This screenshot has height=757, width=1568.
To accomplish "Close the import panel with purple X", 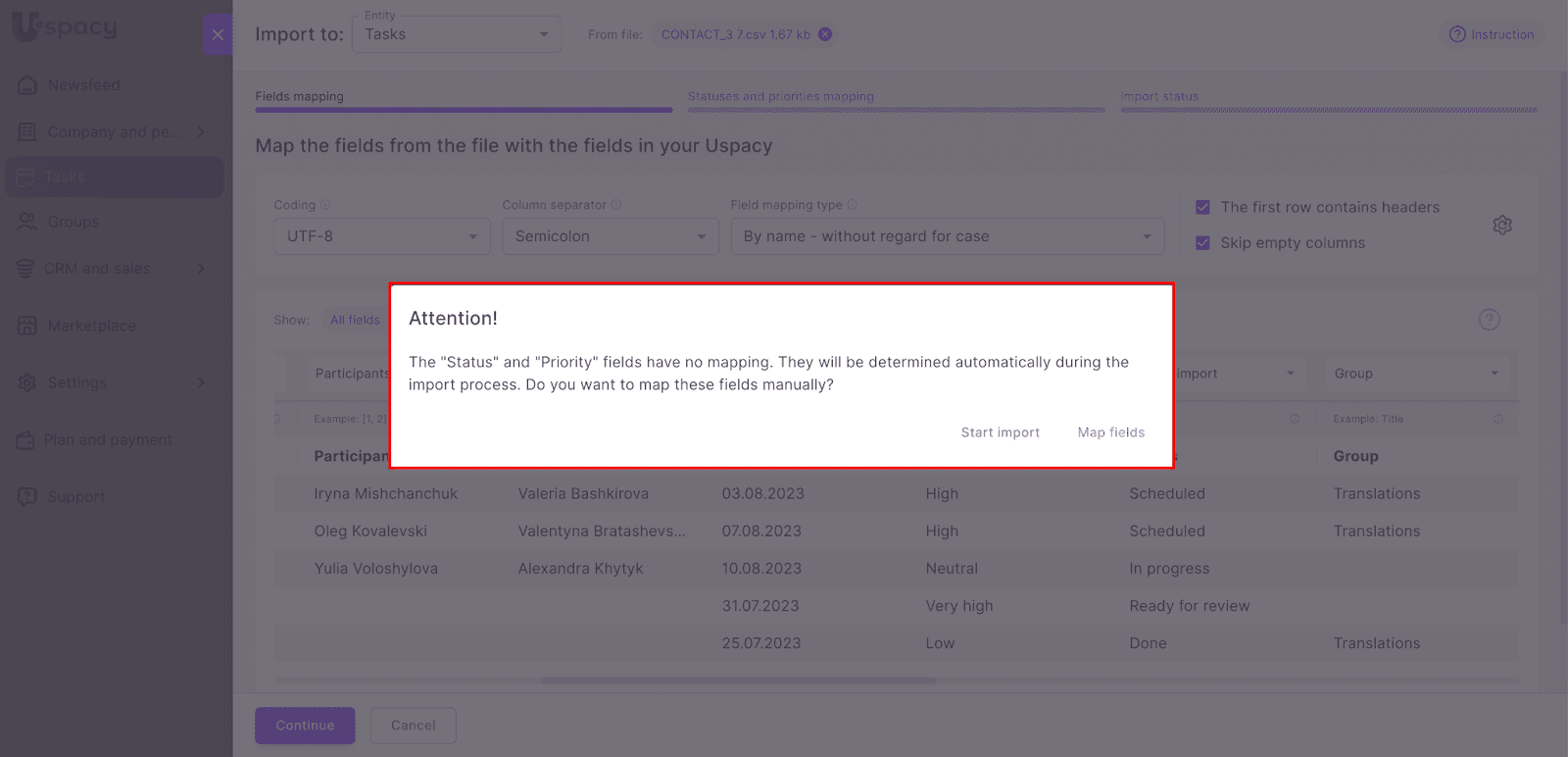I will tap(218, 35).
